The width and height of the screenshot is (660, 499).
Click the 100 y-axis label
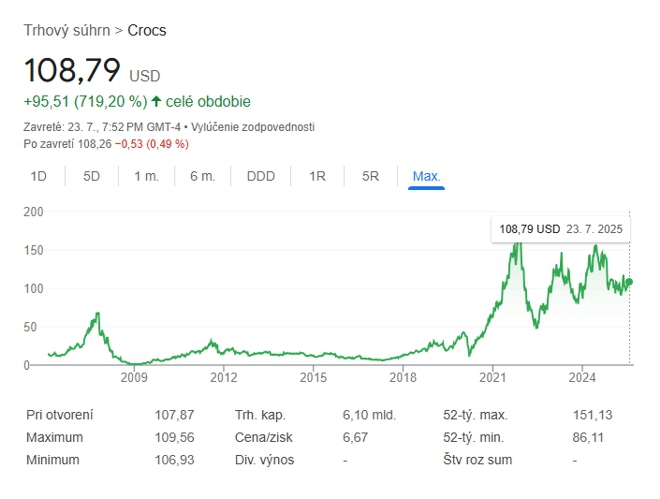pos(33,289)
